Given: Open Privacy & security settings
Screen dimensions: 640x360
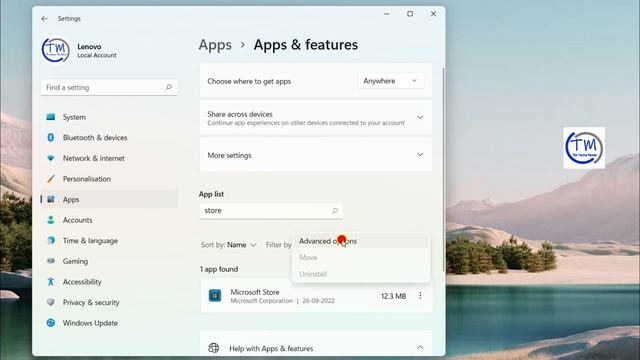Looking at the screenshot, I should point(109,302).
